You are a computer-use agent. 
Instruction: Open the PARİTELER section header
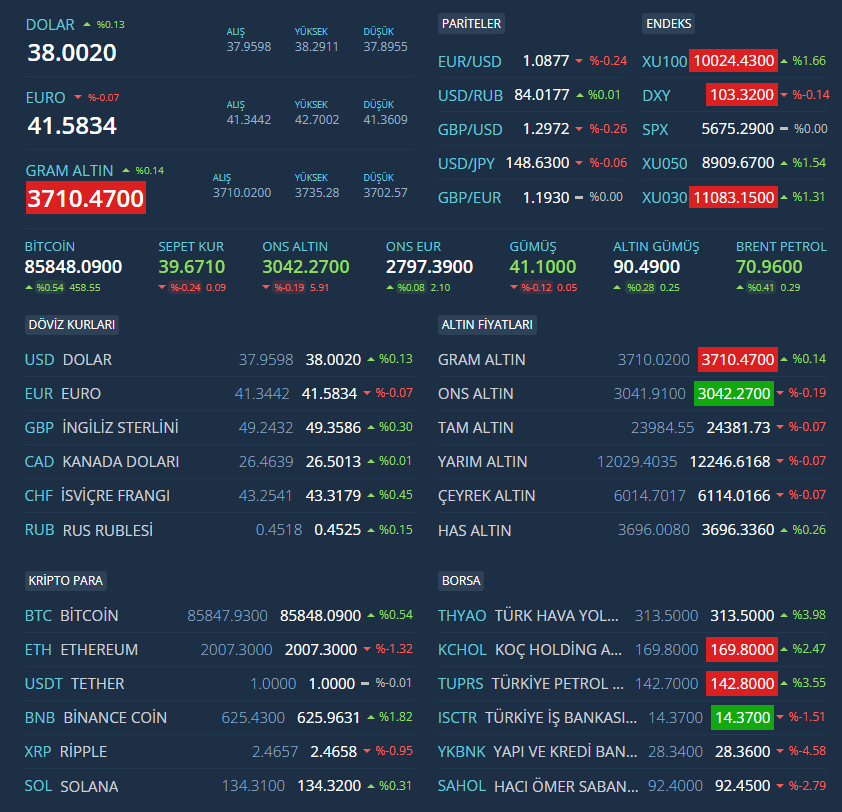(473, 23)
